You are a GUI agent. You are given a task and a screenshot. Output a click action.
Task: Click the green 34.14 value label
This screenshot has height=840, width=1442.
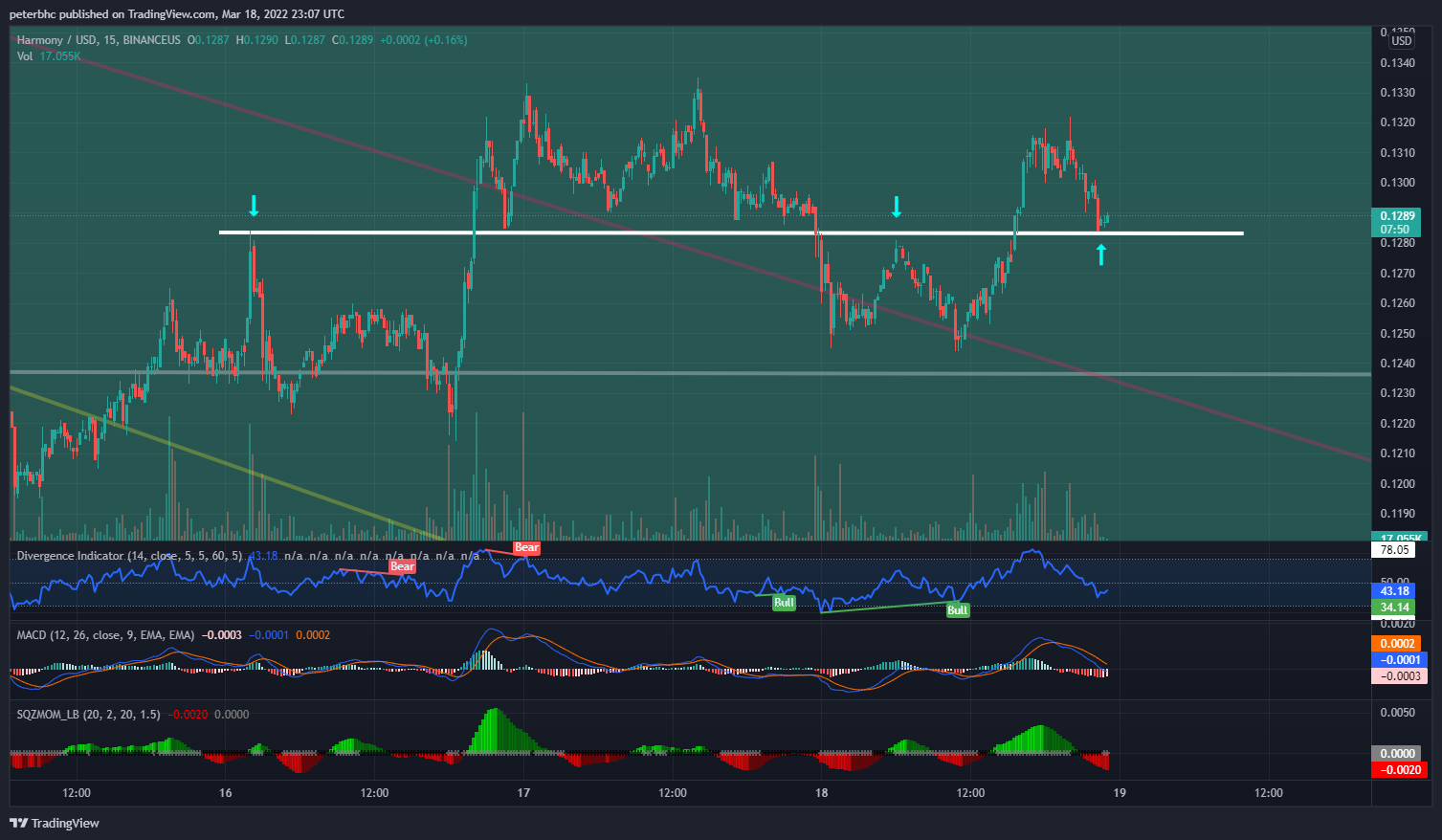point(1395,608)
